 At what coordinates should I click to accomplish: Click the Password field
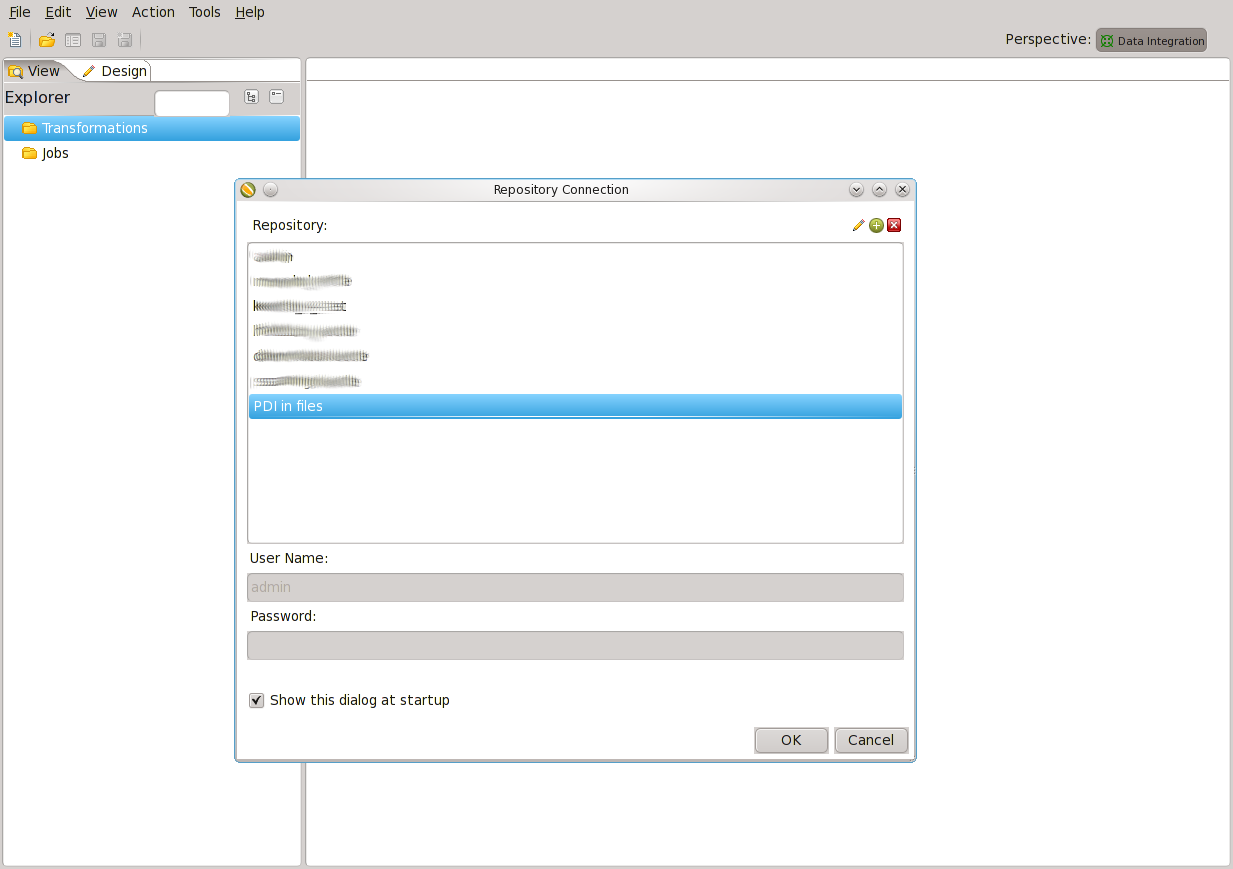575,645
